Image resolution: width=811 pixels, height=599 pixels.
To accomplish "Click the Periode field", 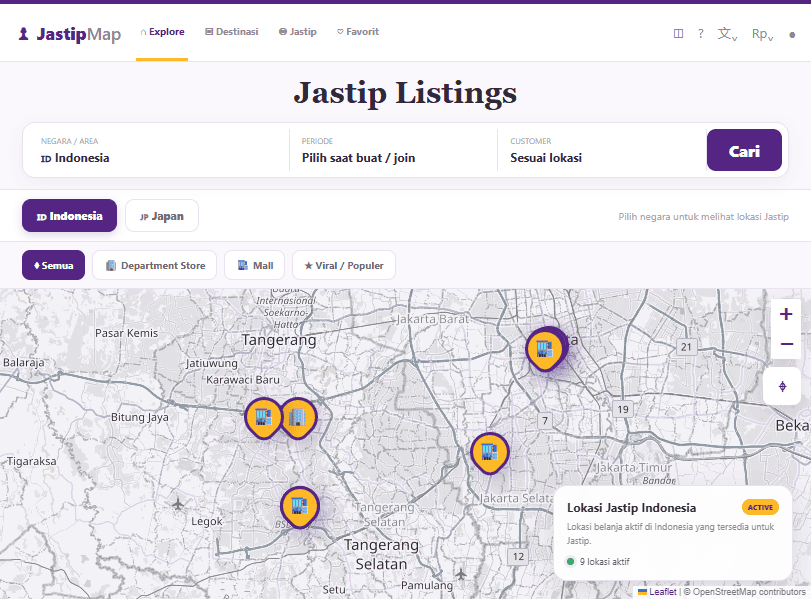I will (x=393, y=151).
